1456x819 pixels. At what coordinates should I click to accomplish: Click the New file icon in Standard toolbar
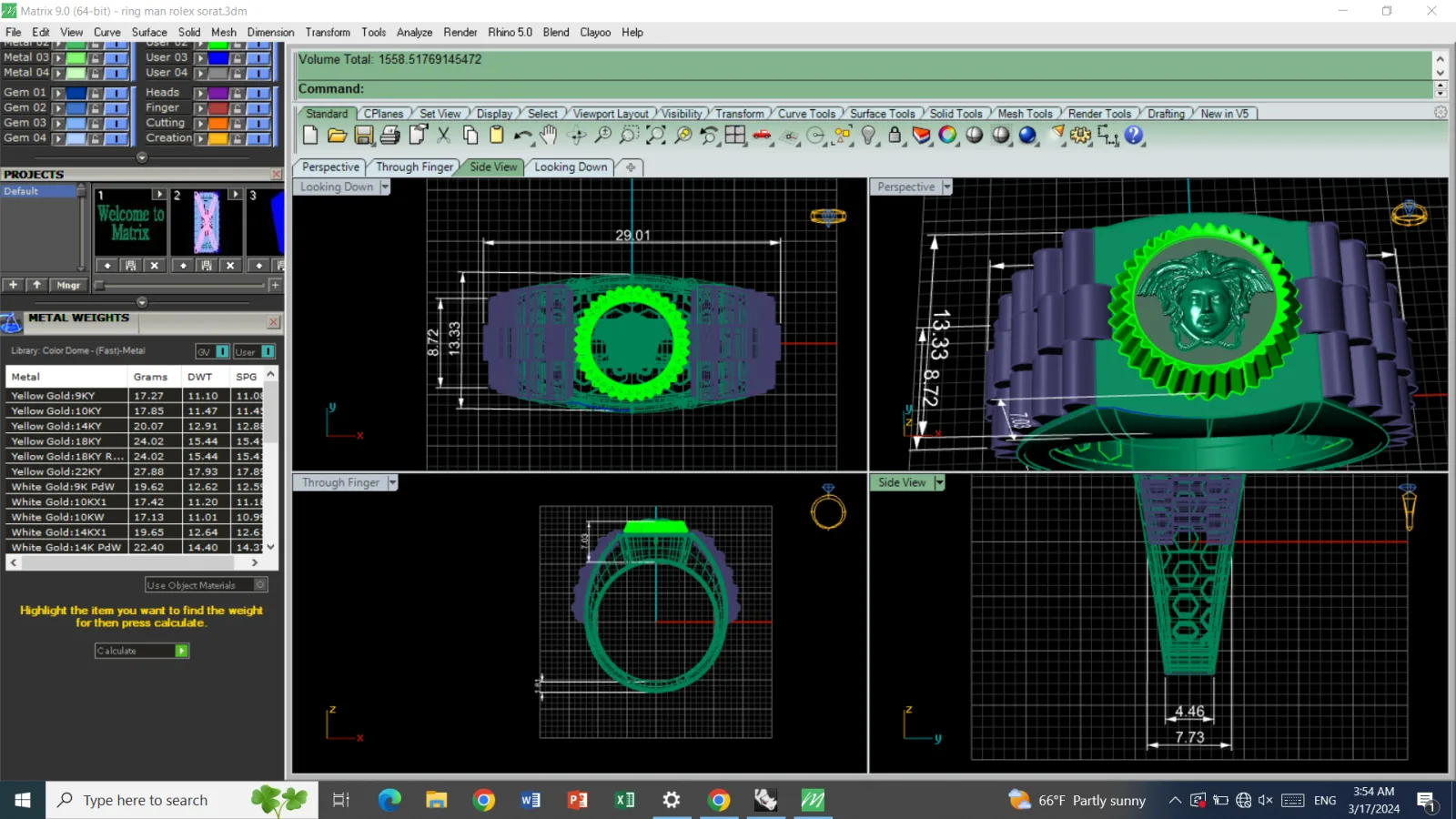(310, 136)
